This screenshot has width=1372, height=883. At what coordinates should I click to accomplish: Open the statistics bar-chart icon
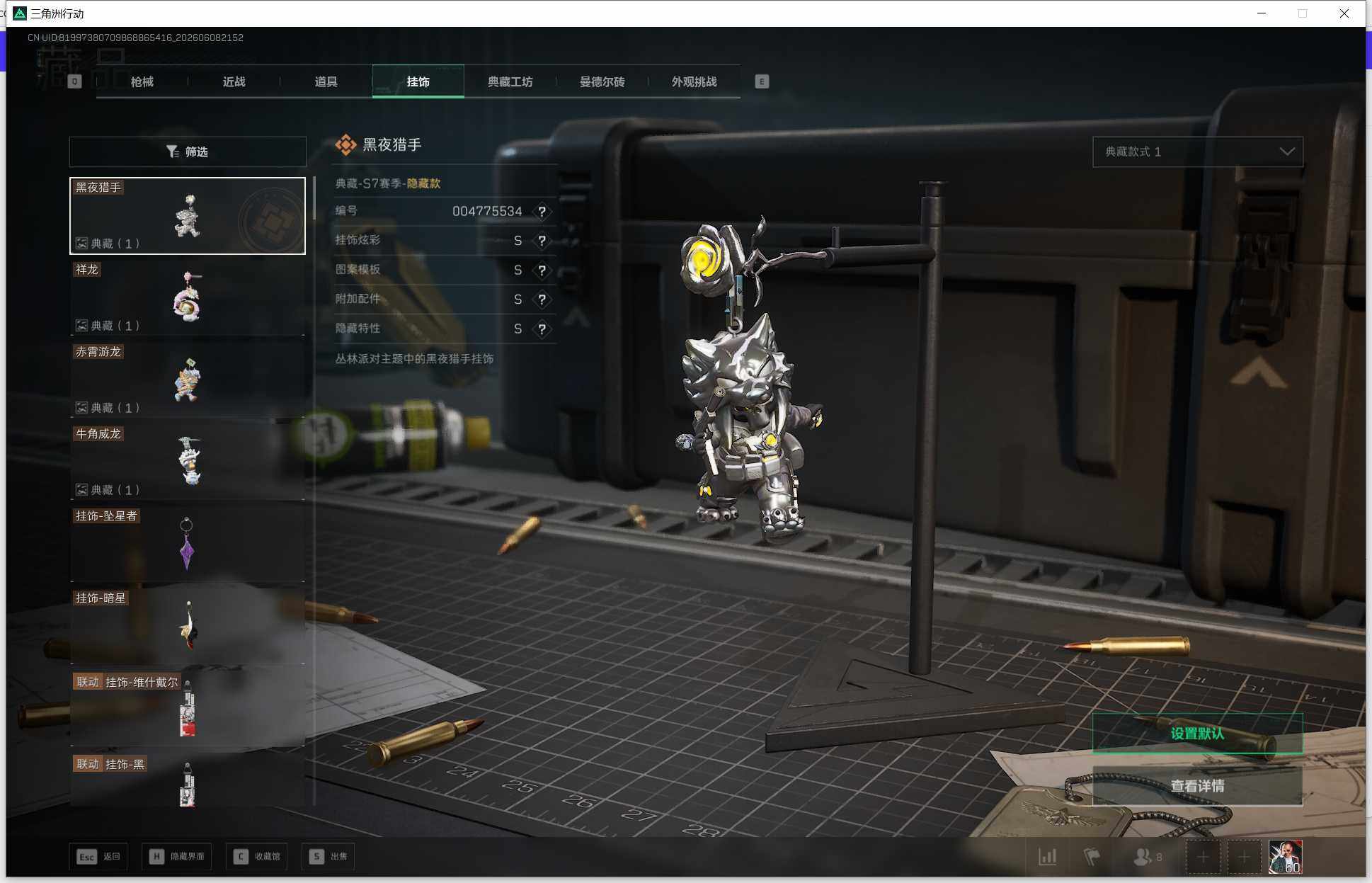pyautogui.click(x=1047, y=857)
